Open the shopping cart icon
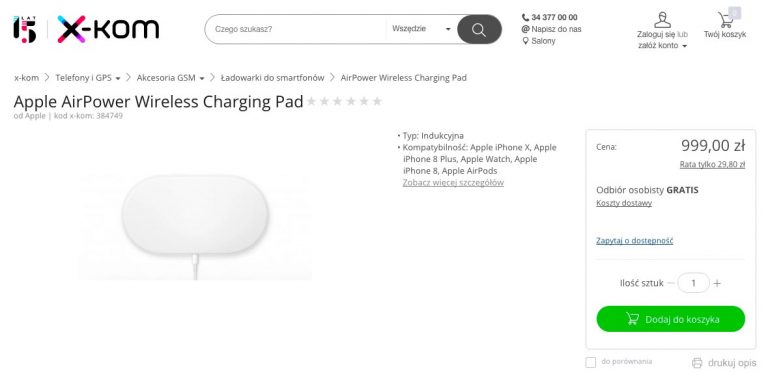This screenshot has height=380, width=768. click(725, 20)
